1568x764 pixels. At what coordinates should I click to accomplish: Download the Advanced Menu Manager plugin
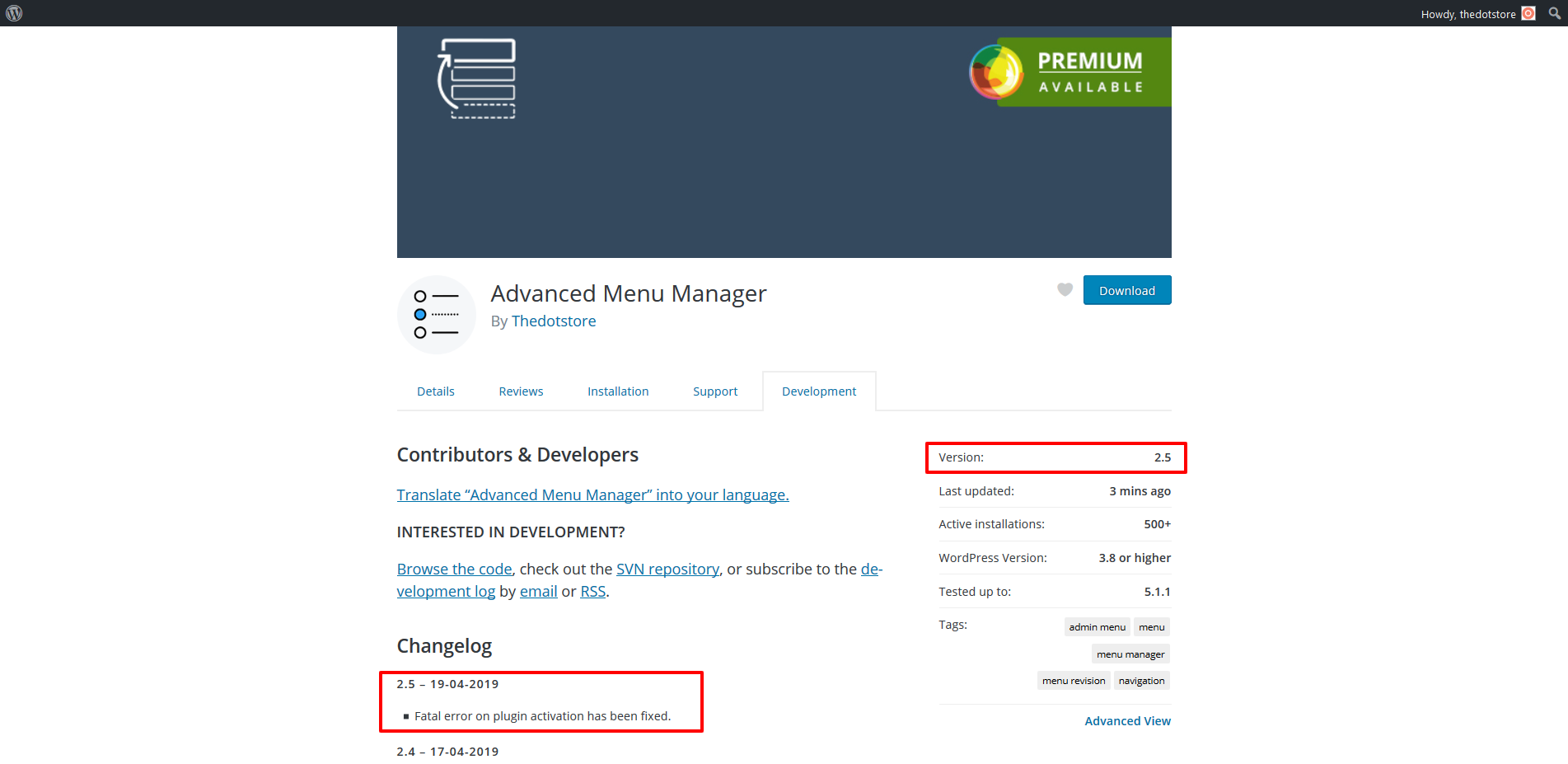1127,290
